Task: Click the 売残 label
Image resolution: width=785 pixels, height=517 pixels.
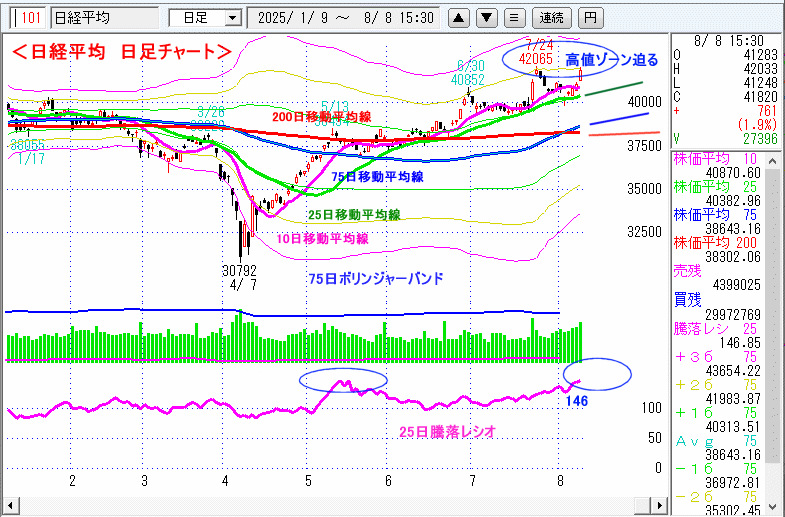Action: pyautogui.click(x=688, y=271)
